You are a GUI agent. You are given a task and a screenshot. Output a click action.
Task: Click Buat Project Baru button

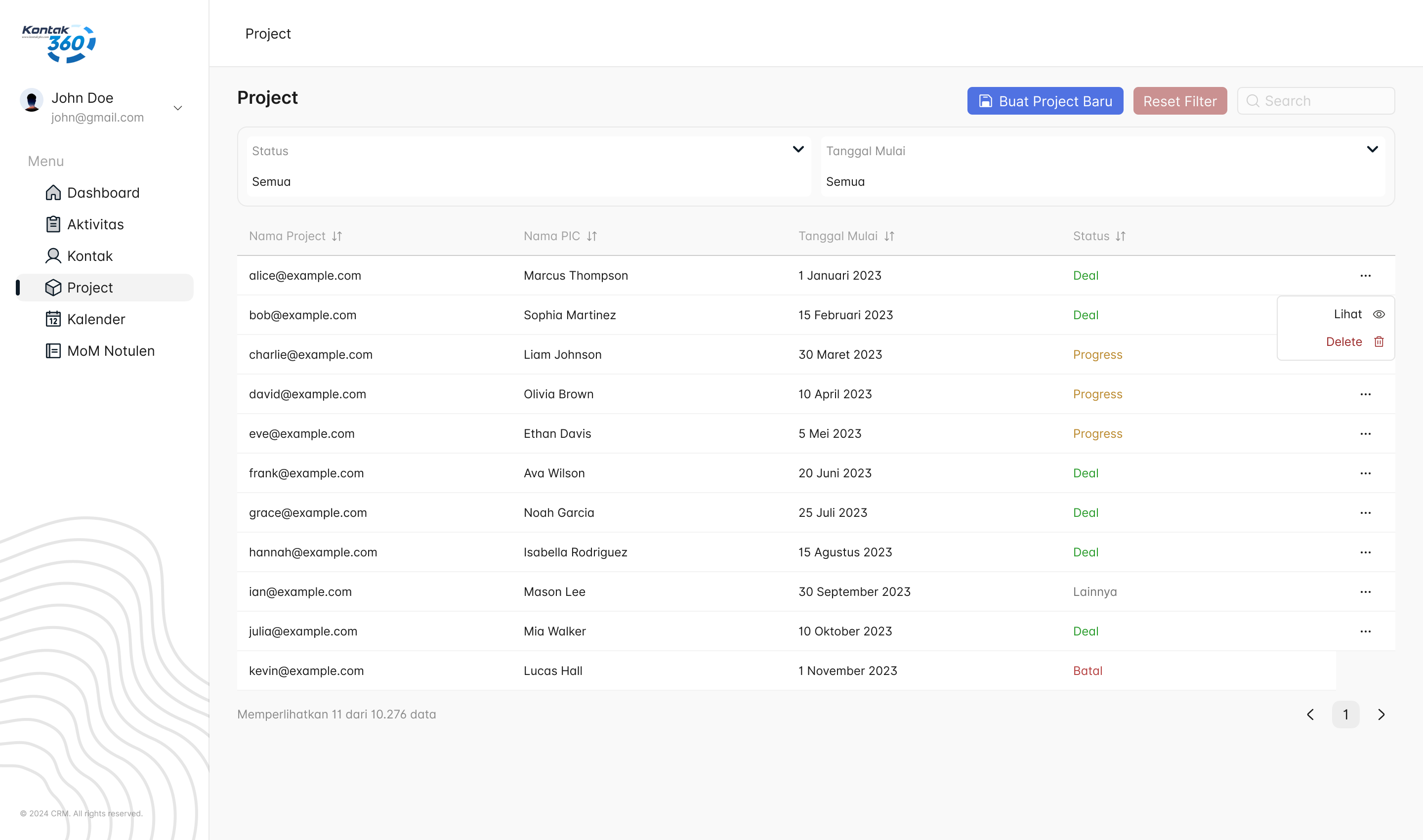point(1045,101)
